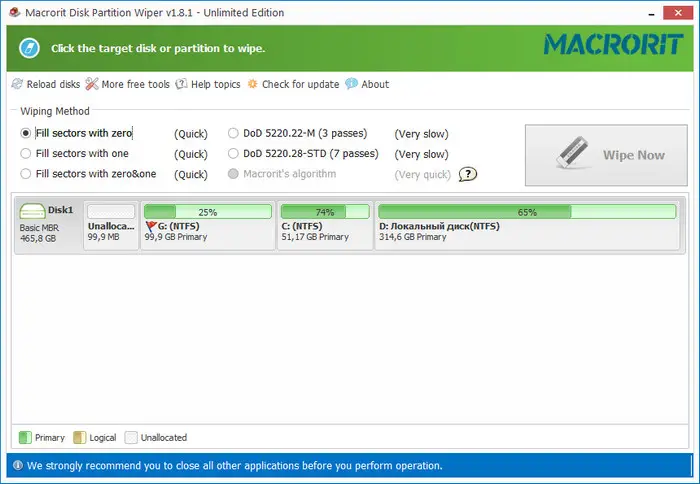Click the More free tools wrench icon
The height and width of the screenshot is (484, 700).
click(x=92, y=84)
